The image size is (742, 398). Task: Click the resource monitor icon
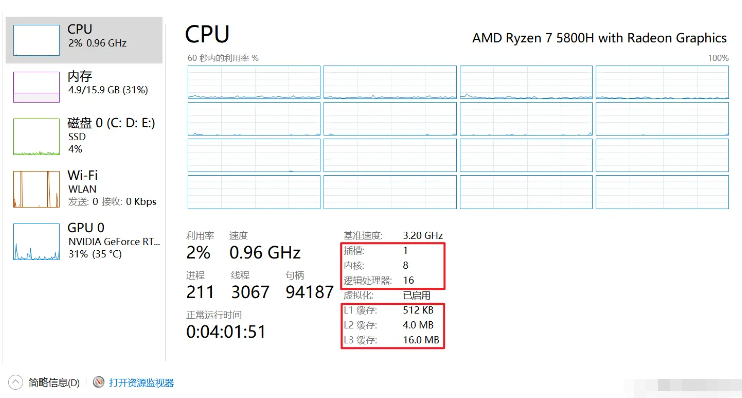click(x=98, y=382)
